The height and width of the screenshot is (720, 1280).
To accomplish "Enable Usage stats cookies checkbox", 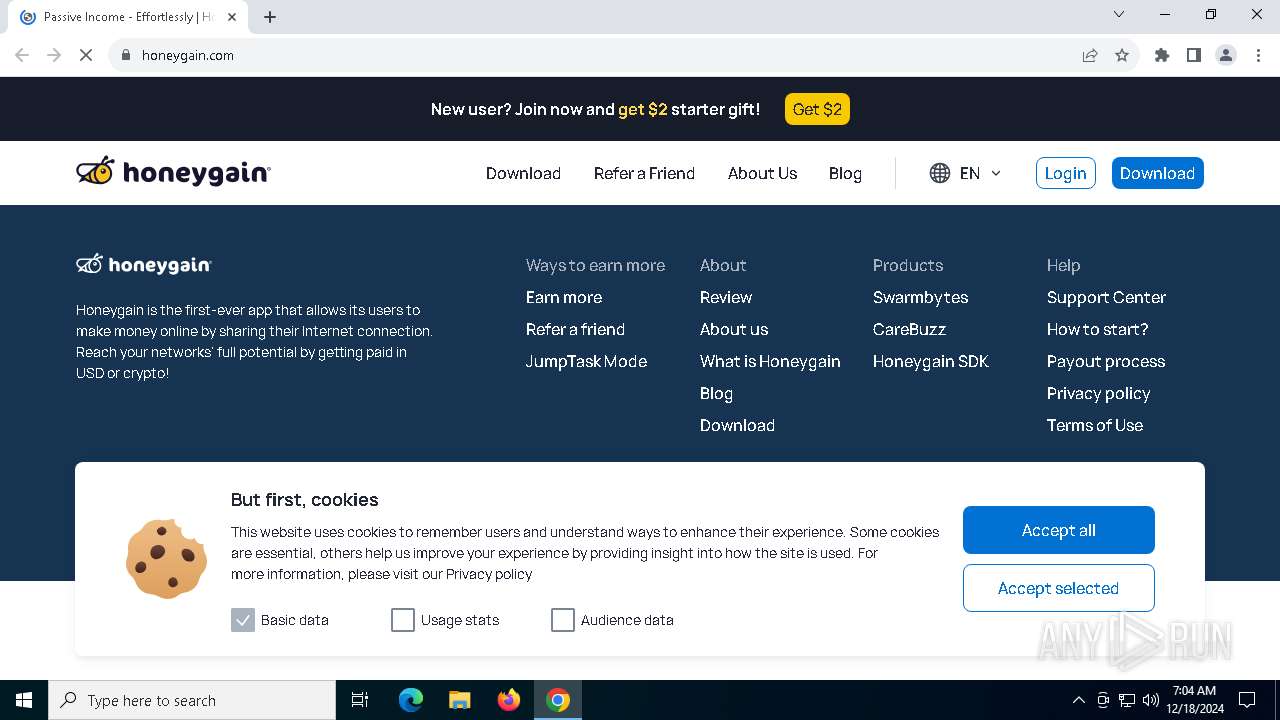I will pos(403,620).
